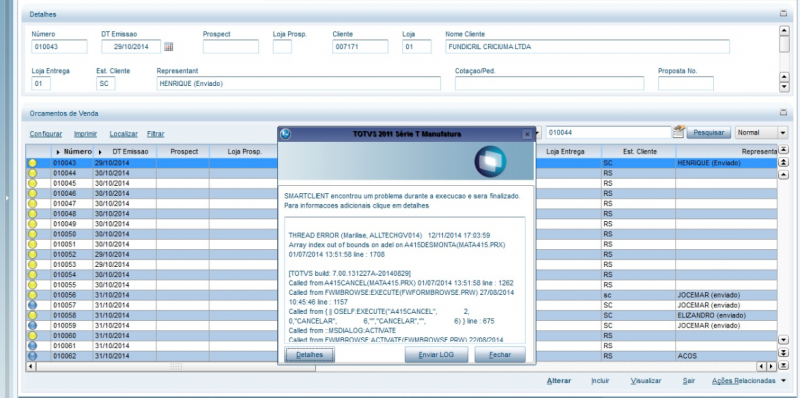Click Imprimir link
The width and height of the screenshot is (800, 398).
[x=85, y=134]
